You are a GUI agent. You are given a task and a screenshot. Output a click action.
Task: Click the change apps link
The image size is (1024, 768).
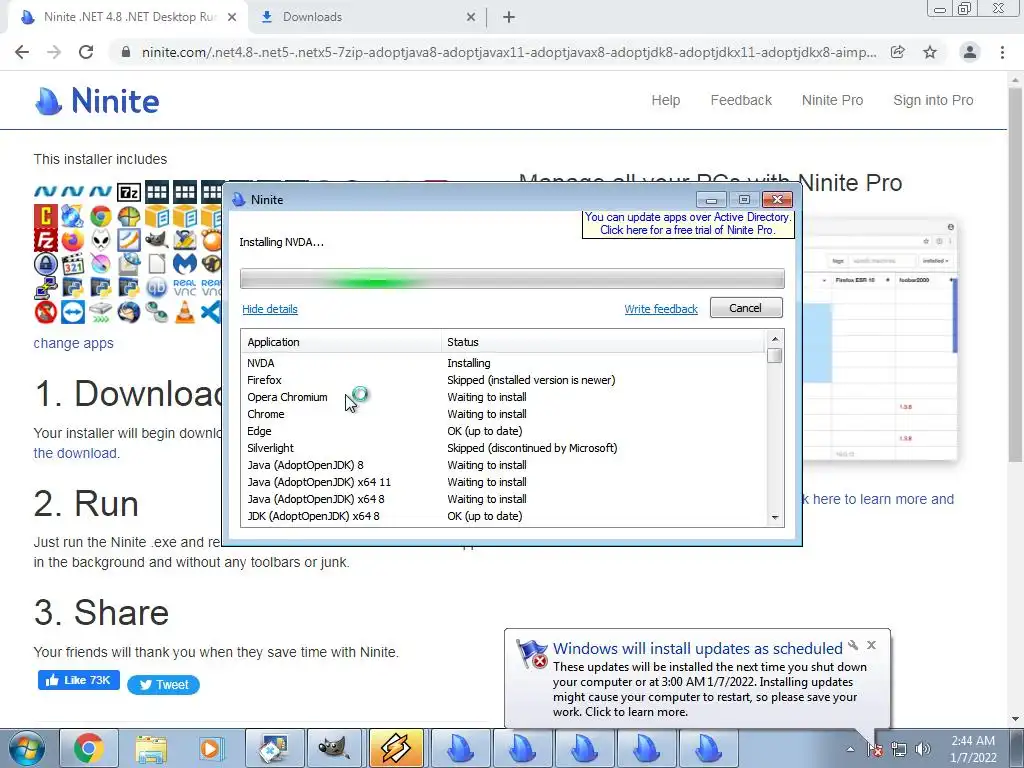point(73,343)
